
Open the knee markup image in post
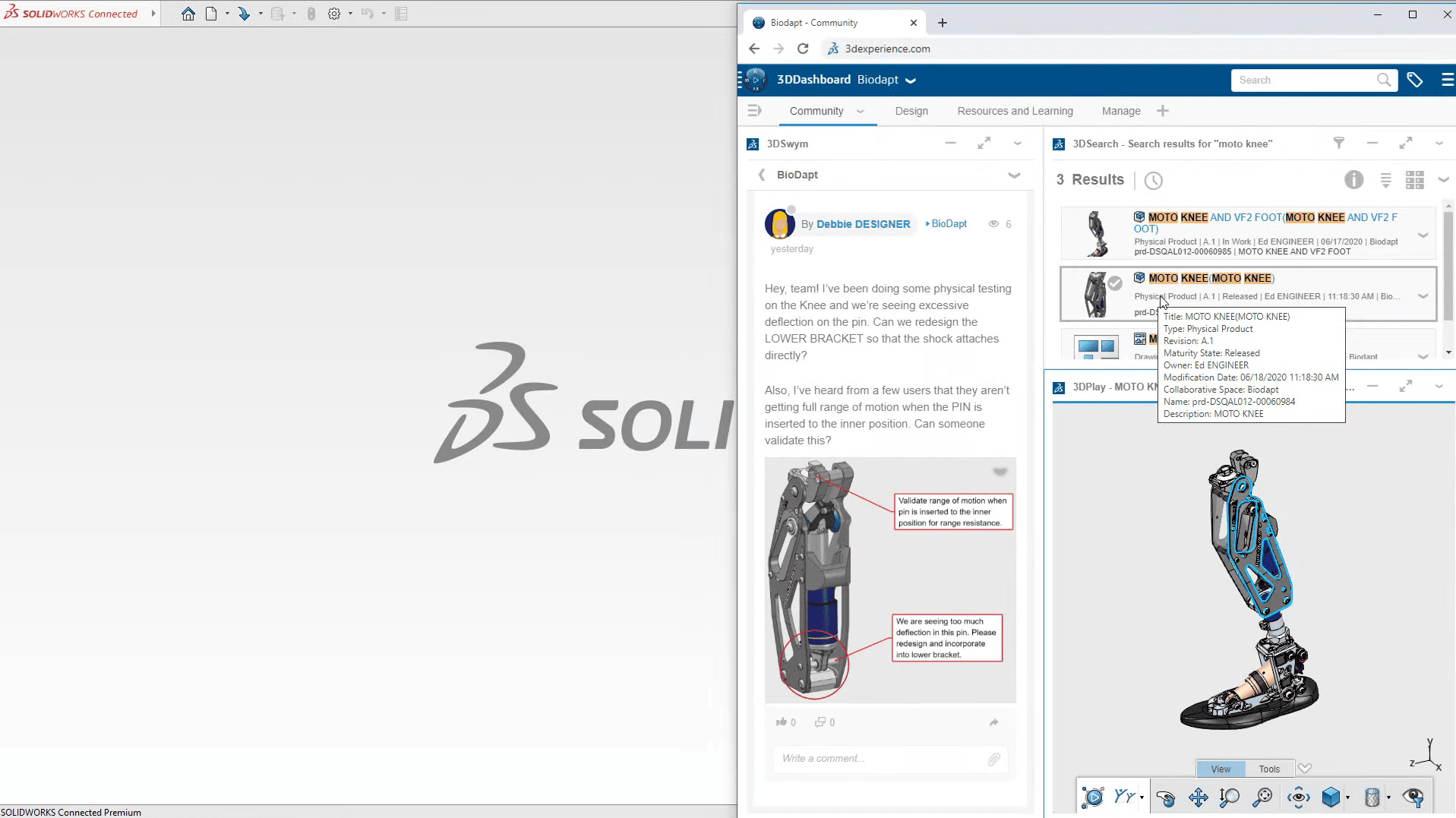[890, 580]
